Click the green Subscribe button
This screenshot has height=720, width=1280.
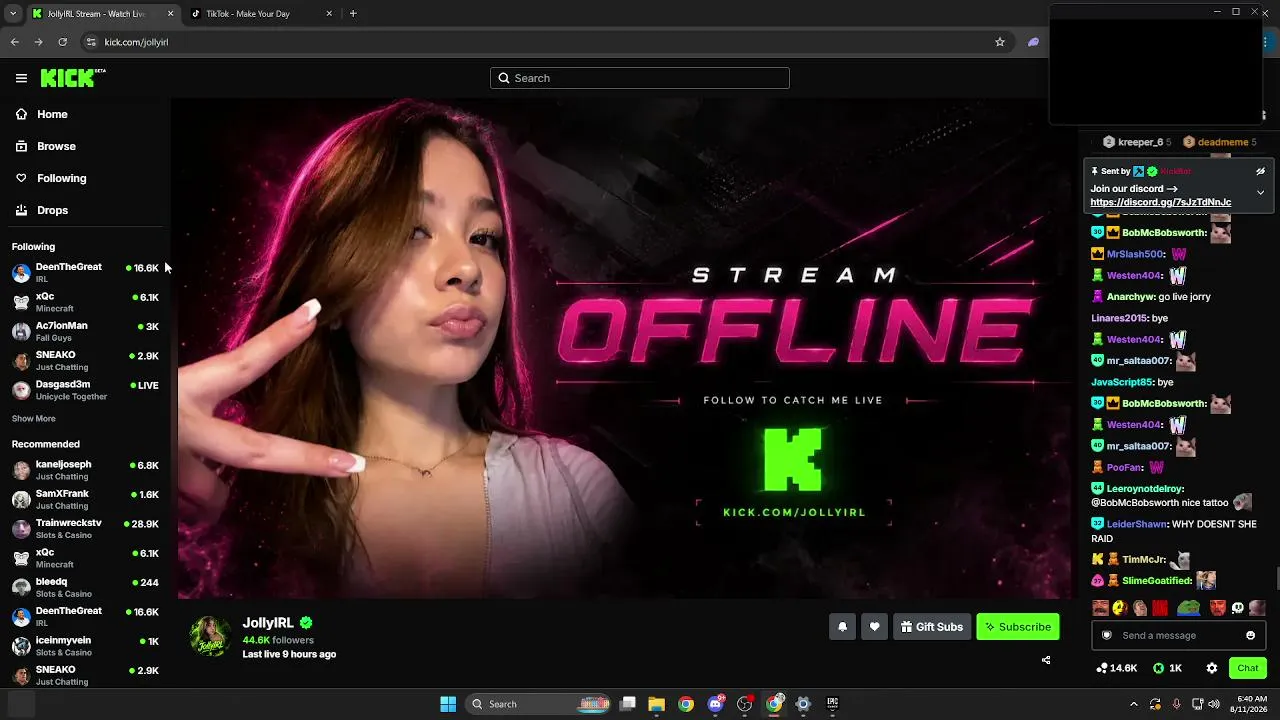pos(1018,627)
